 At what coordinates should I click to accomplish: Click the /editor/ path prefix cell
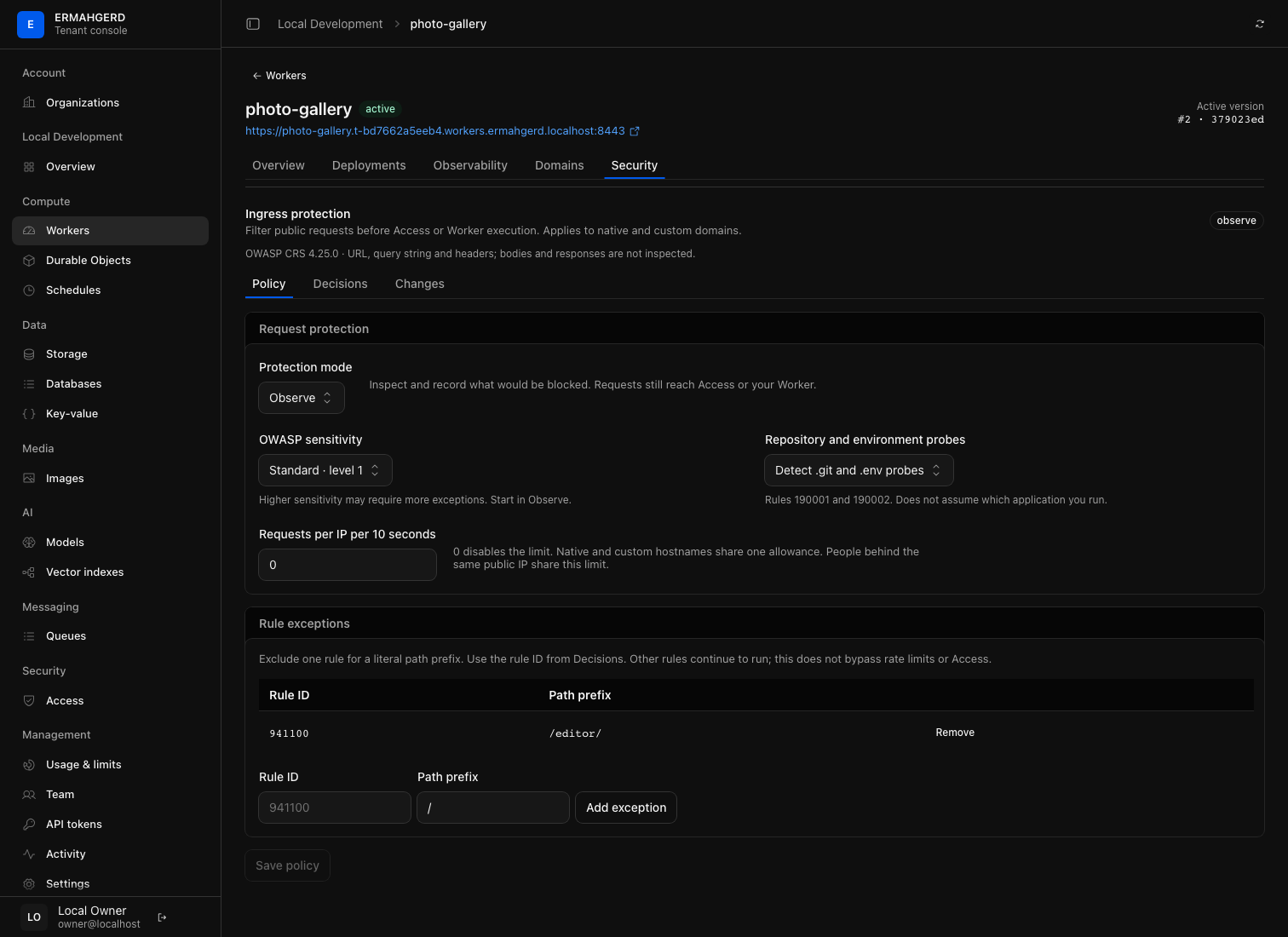pos(575,733)
